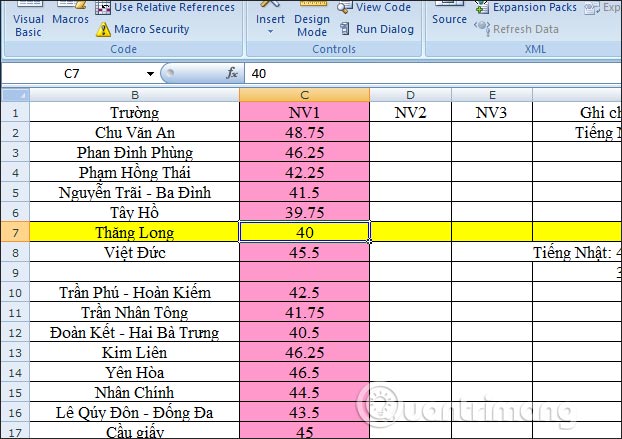This screenshot has height=439, width=622.
Task: Click Refresh Data button
Action: [x=517, y=29]
